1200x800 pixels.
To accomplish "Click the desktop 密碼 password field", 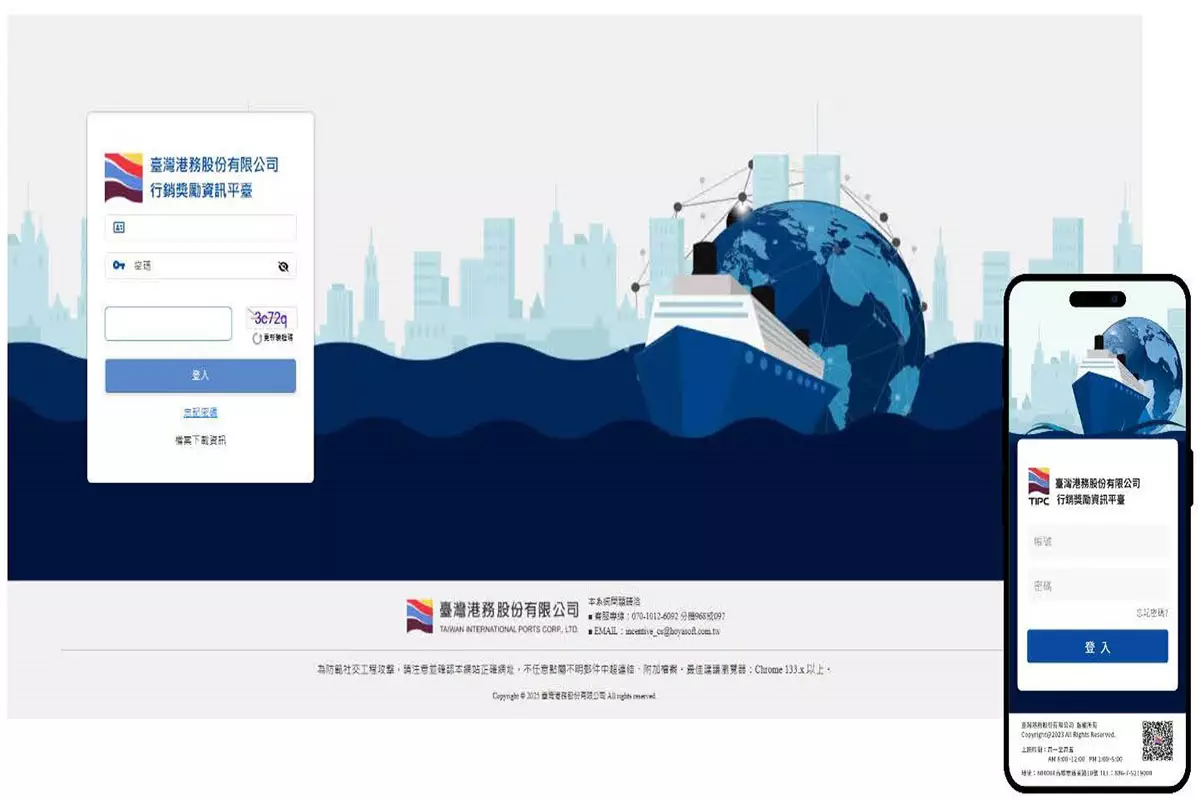I will 201,266.
